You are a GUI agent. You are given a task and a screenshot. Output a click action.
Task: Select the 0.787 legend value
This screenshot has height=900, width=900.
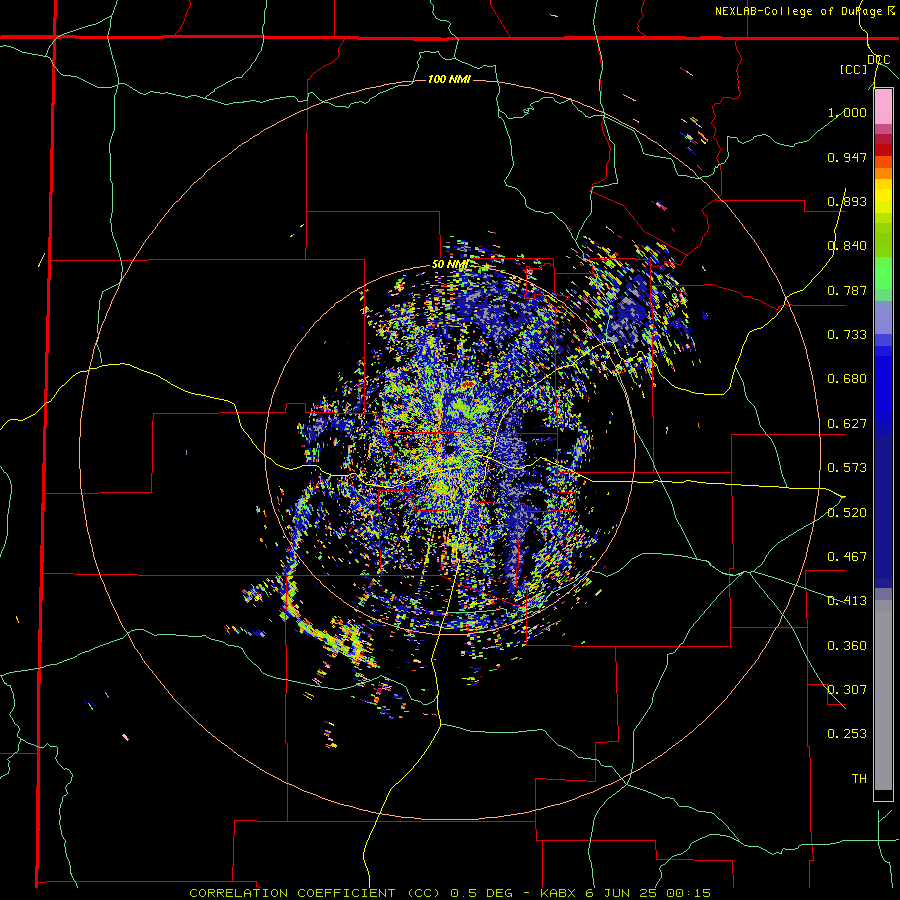847,290
